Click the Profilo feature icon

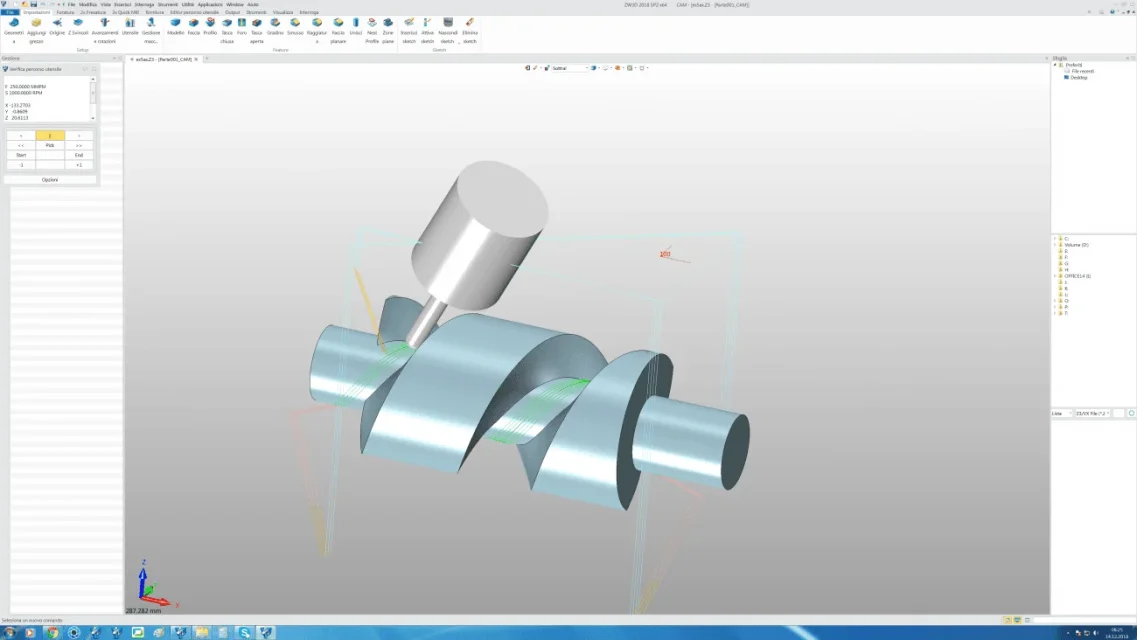click(210, 23)
